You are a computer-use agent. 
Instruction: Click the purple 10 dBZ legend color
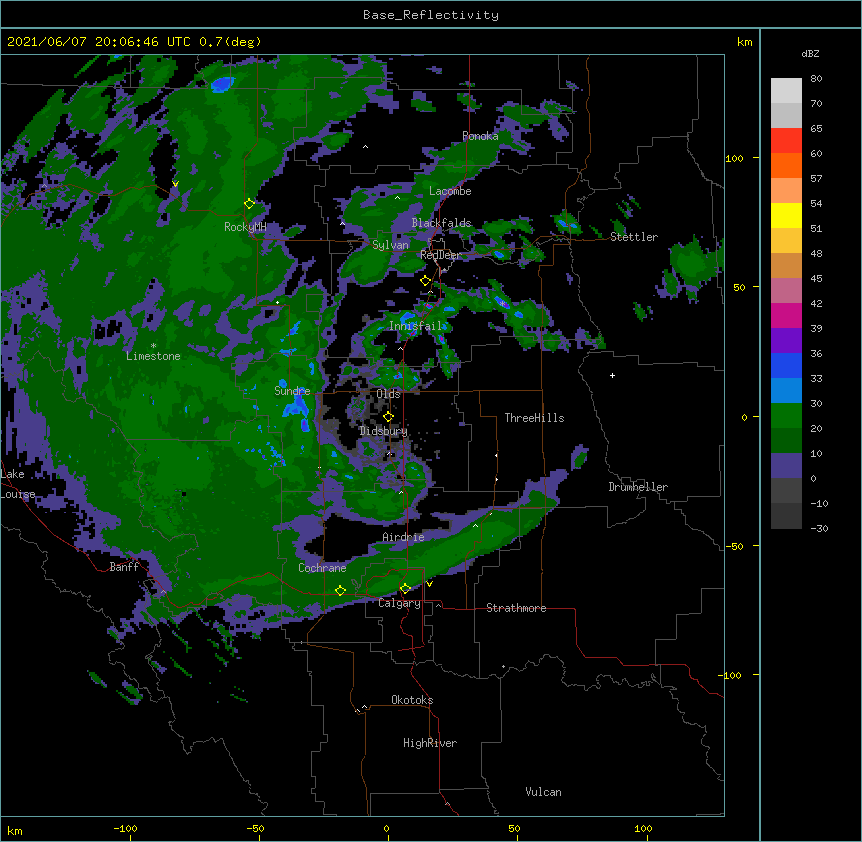coord(786,466)
